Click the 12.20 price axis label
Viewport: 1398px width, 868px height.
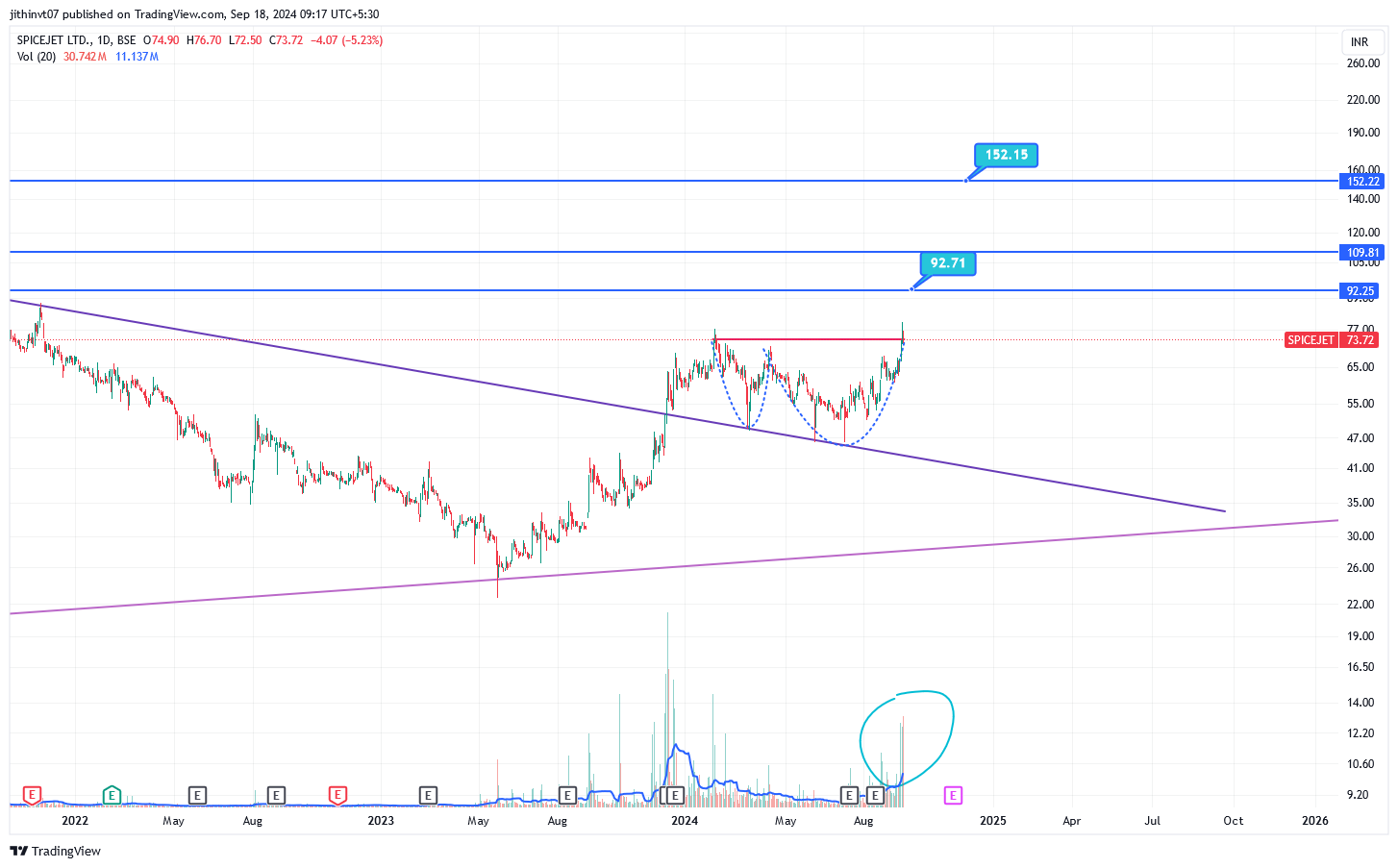click(1361, 733)
